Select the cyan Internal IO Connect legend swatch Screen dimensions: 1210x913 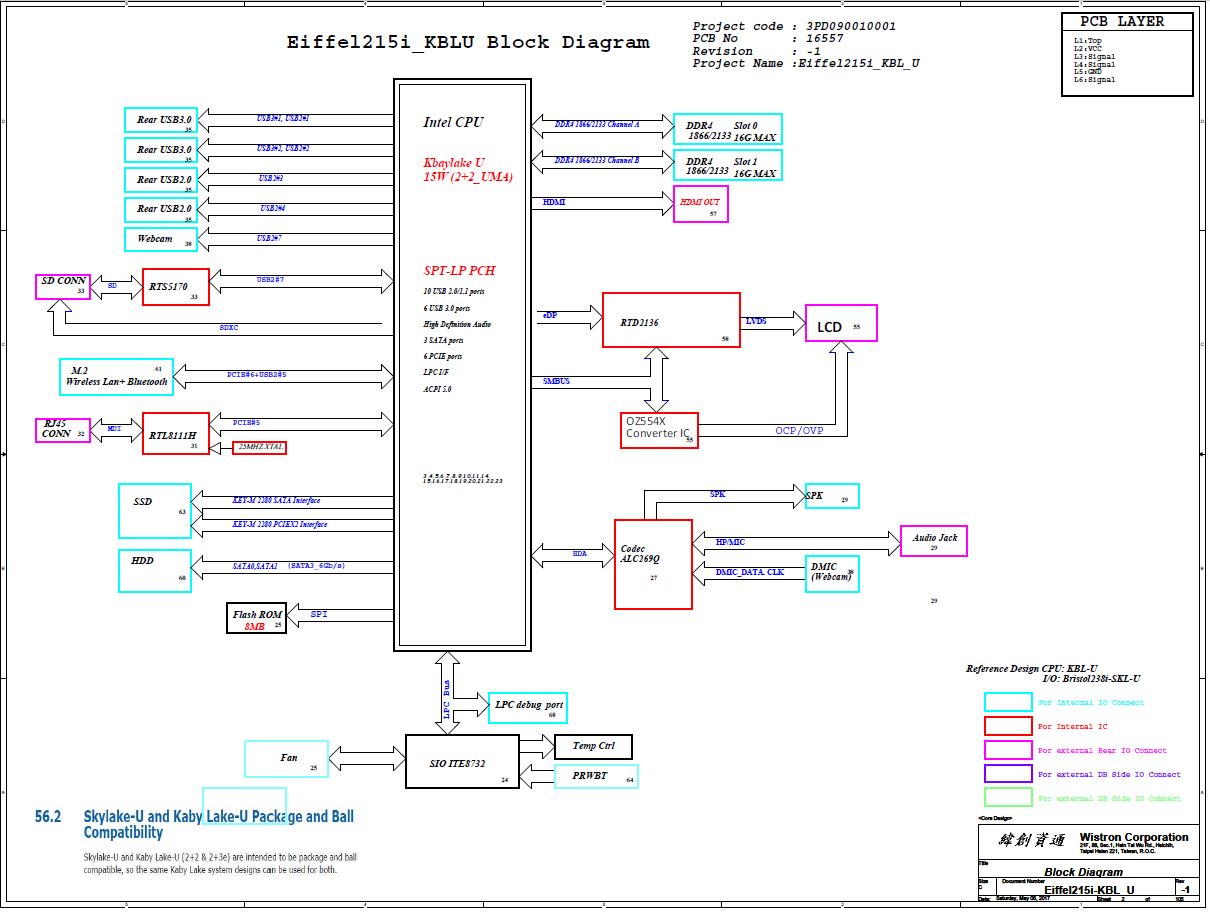(x=1008, y=702)
